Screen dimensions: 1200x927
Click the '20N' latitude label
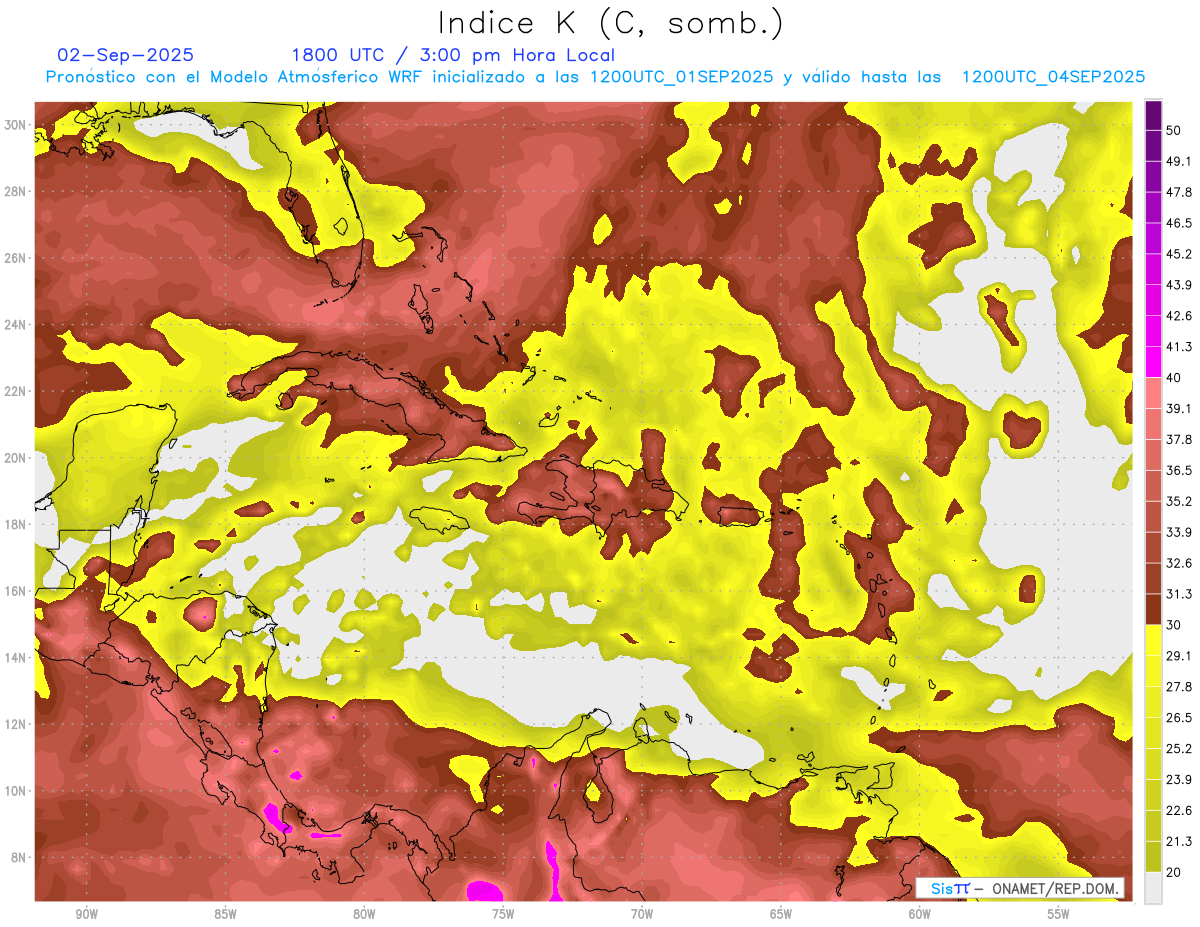point(14,458)
